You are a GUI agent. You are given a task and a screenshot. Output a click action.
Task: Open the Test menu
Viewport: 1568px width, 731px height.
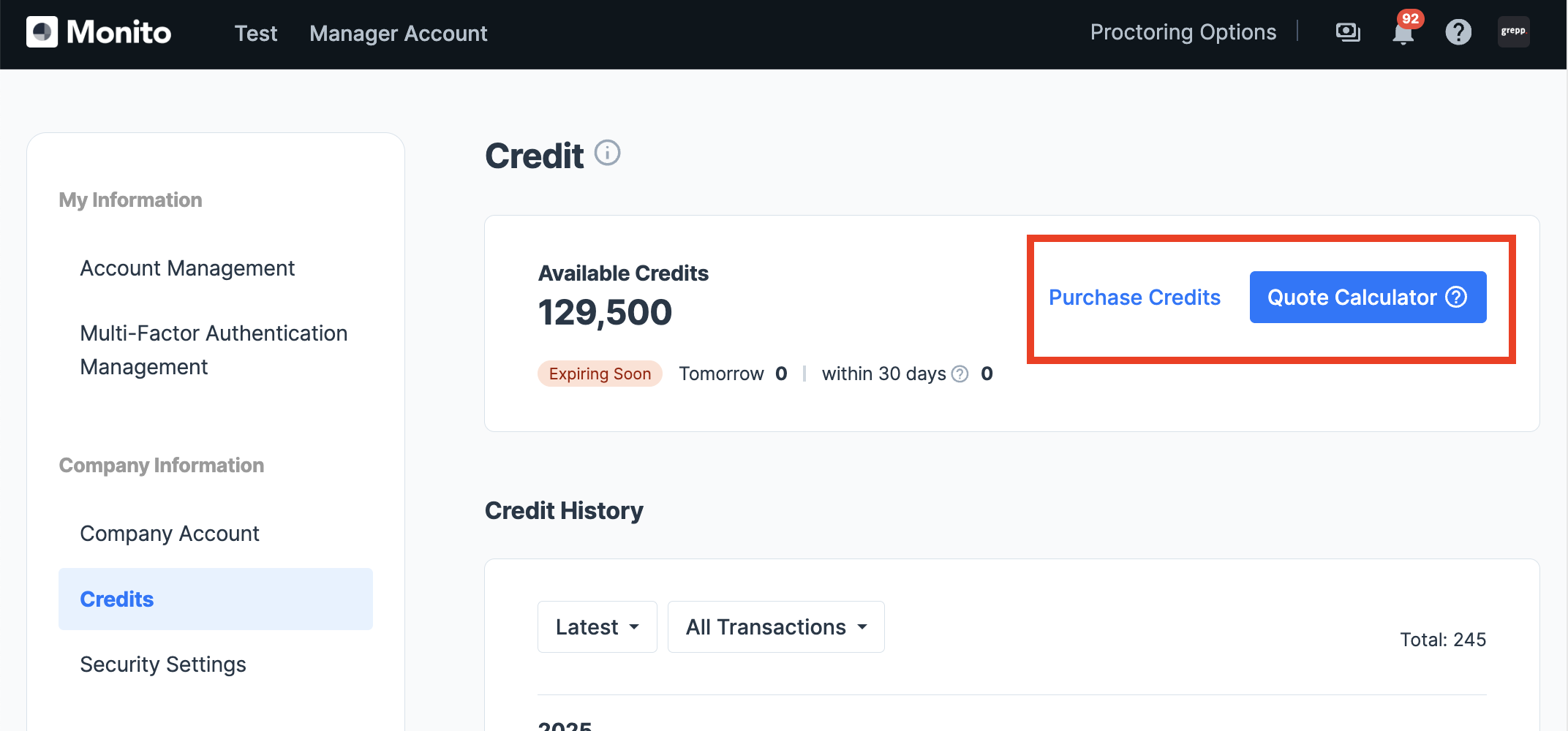(255, 34)
